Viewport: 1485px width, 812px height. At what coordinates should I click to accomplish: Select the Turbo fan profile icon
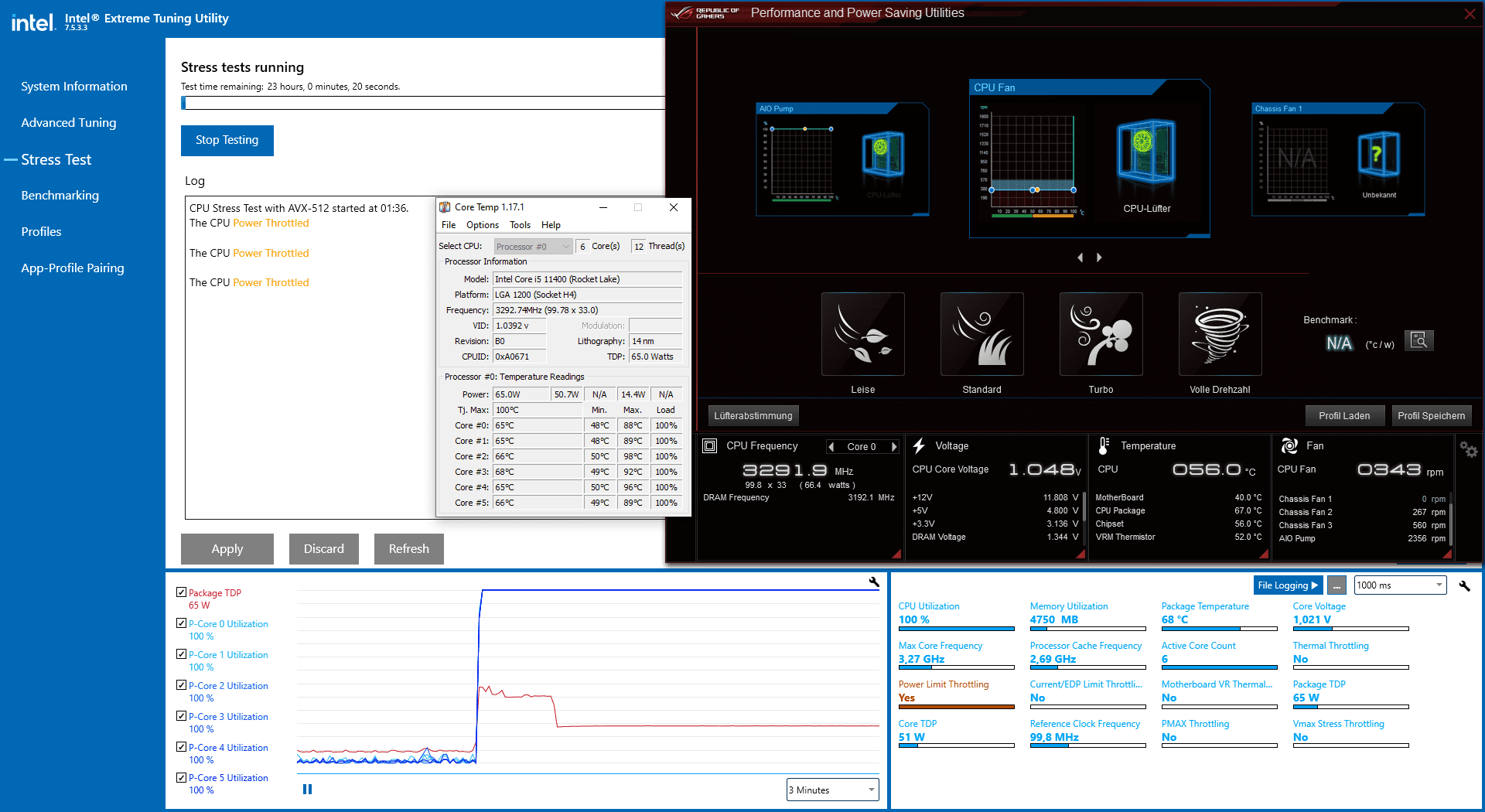point(1101,334)
